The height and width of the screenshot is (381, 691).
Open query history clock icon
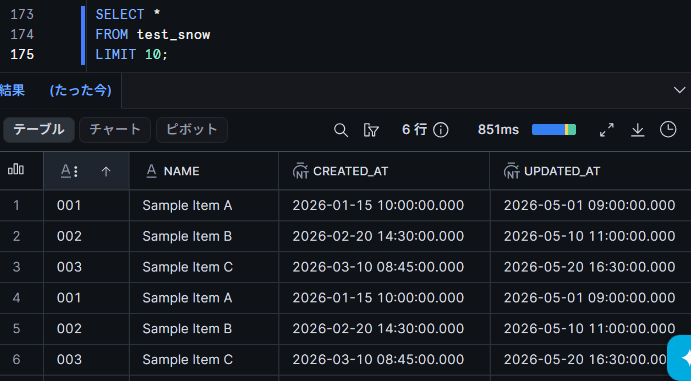click(668, 129)
